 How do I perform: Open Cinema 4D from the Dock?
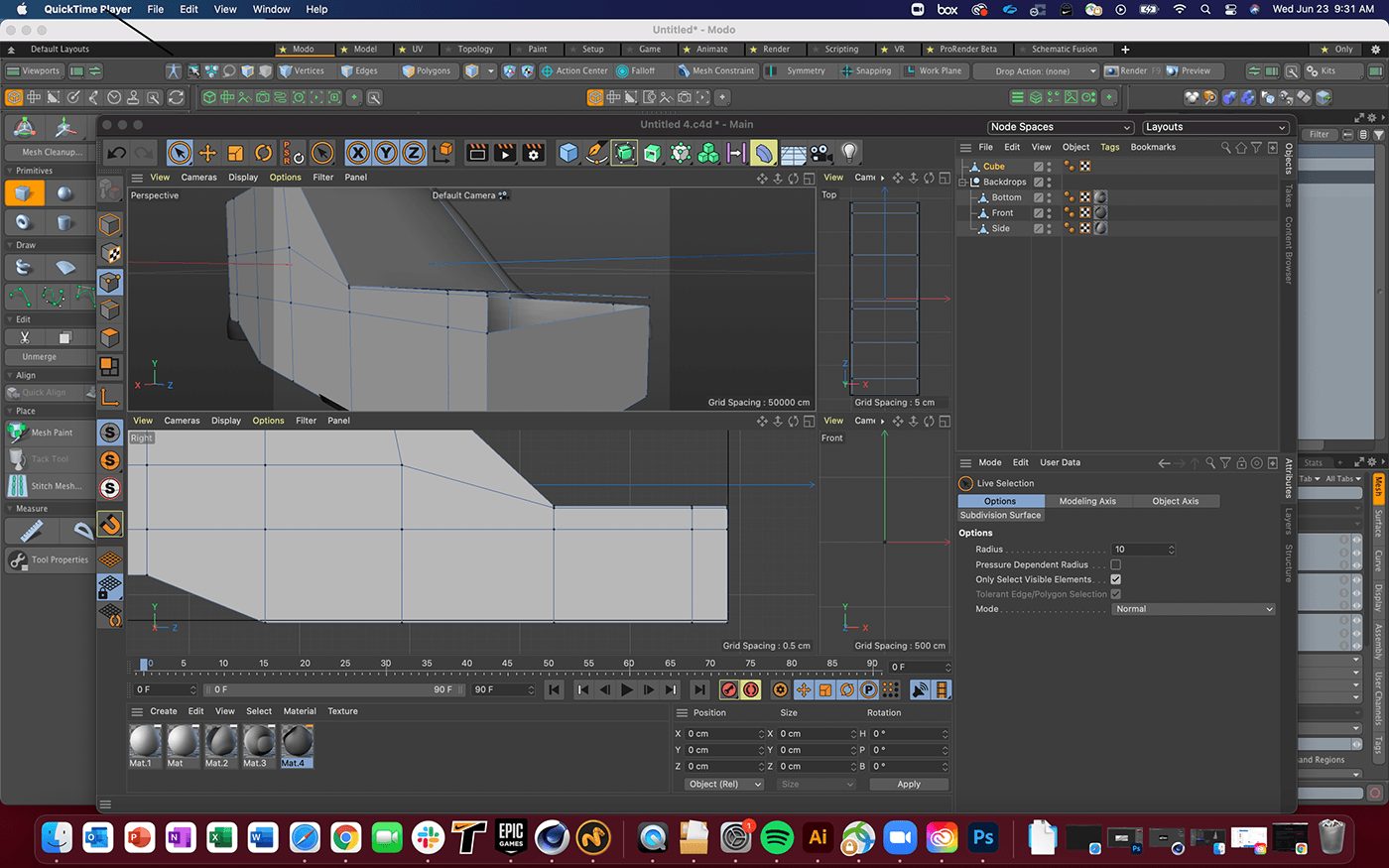pyautogui.click(x=552, y=838)
